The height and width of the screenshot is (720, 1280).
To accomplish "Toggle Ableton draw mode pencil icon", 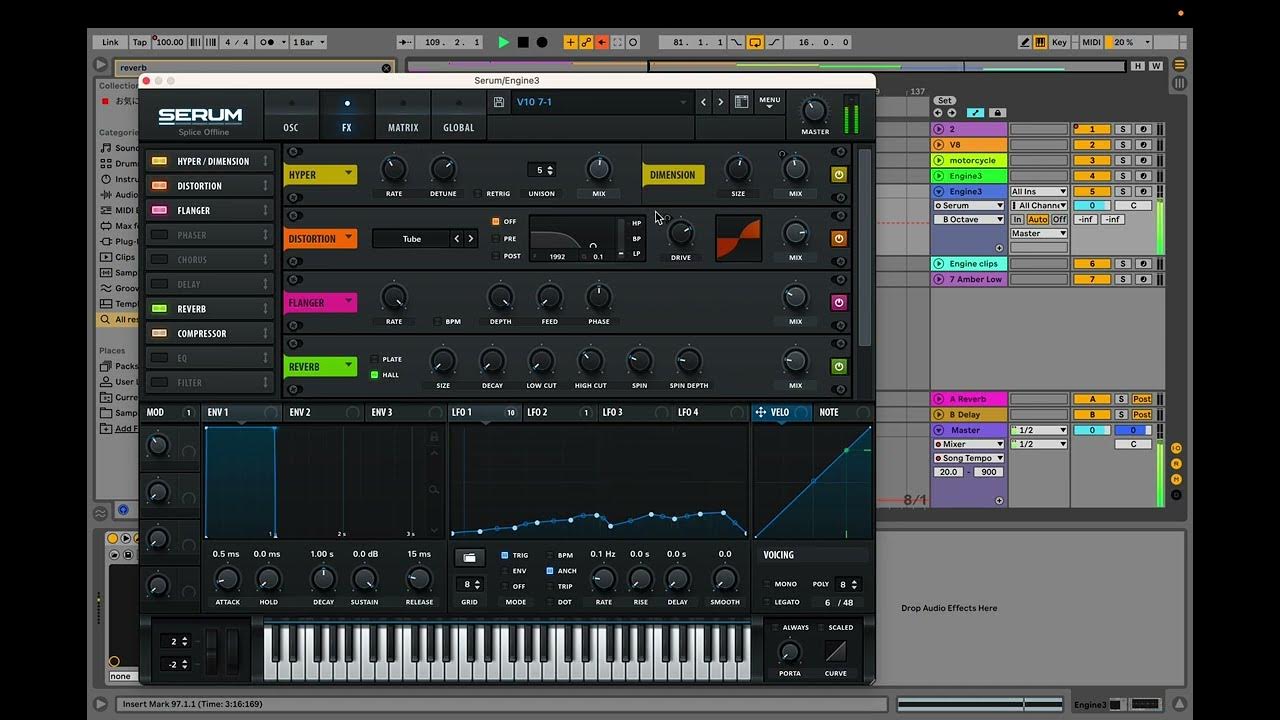I will pyautogui.click(x=1025, y=42).
